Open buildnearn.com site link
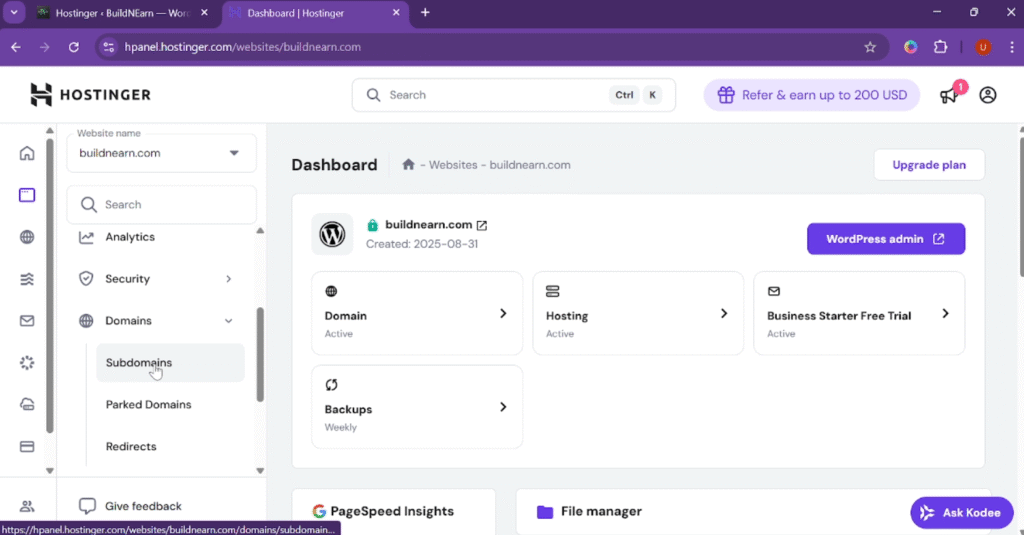 [x=428, y=225]
